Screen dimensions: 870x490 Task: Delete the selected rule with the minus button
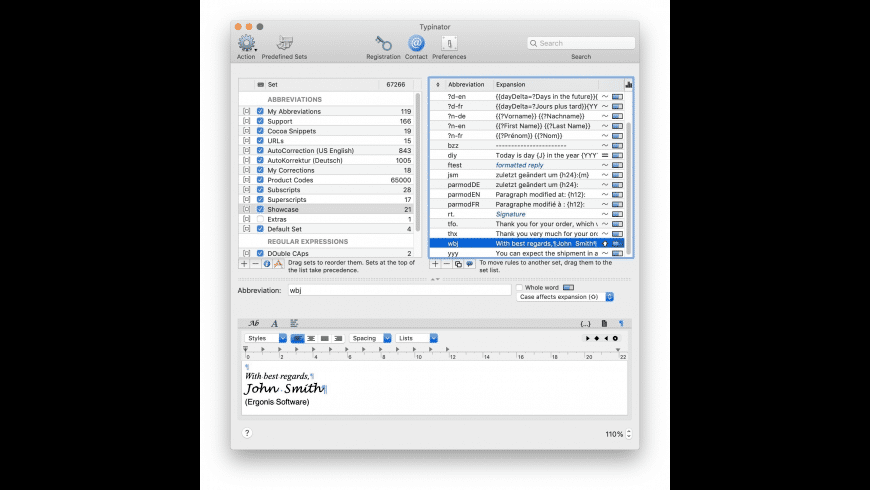[447, 264]
